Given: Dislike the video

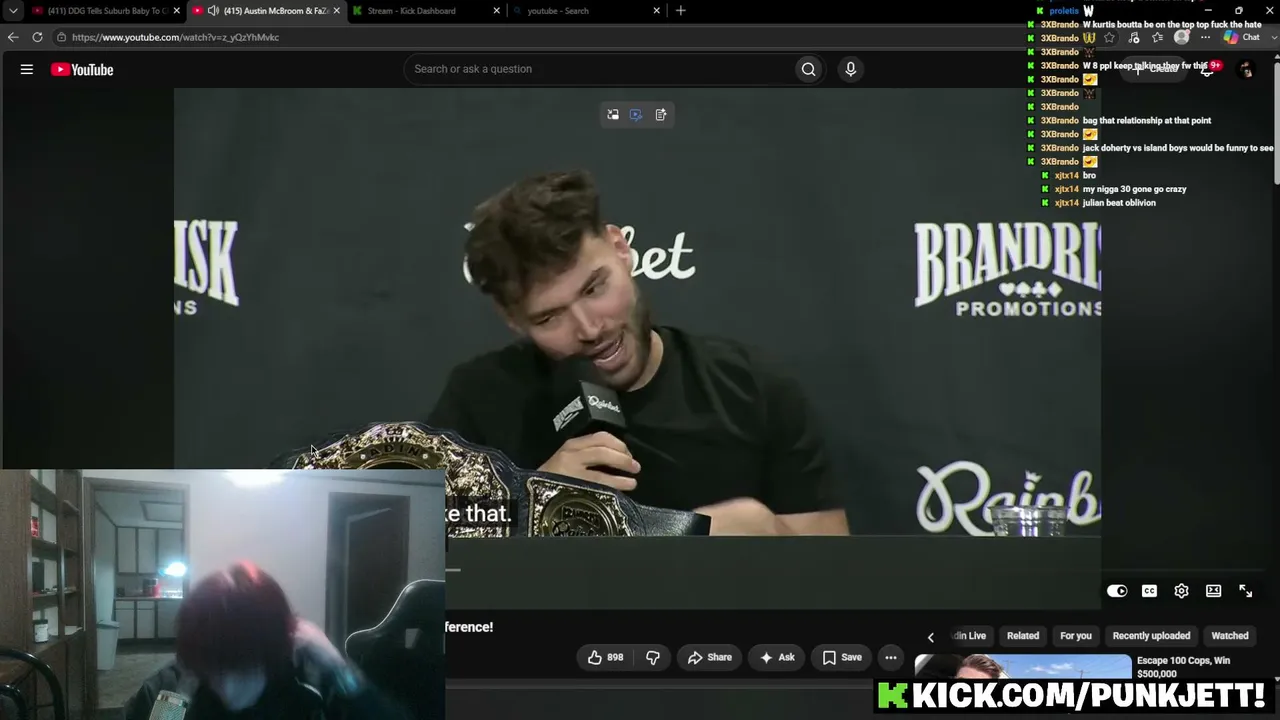Looking at the screenshot, I should click(653, 657).
